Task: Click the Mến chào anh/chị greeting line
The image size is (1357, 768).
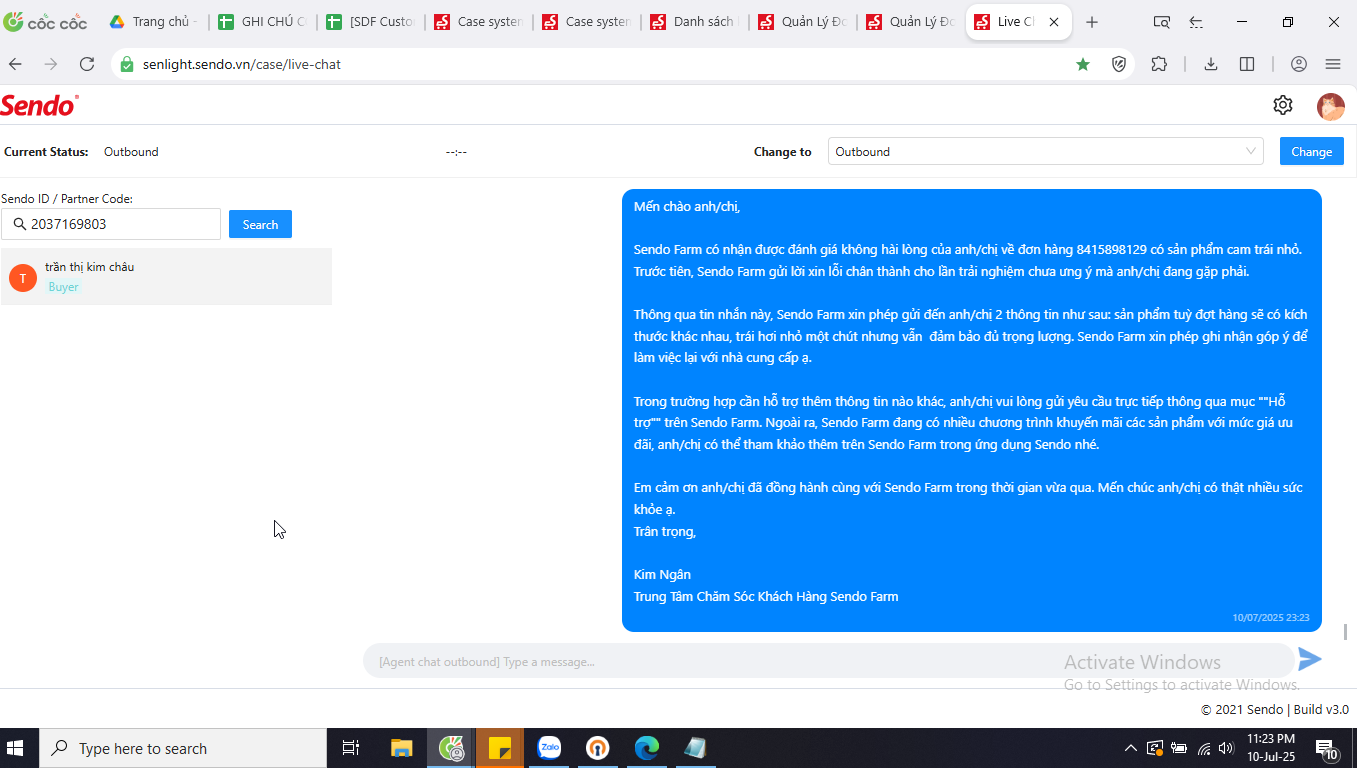Action: (687, 207)
